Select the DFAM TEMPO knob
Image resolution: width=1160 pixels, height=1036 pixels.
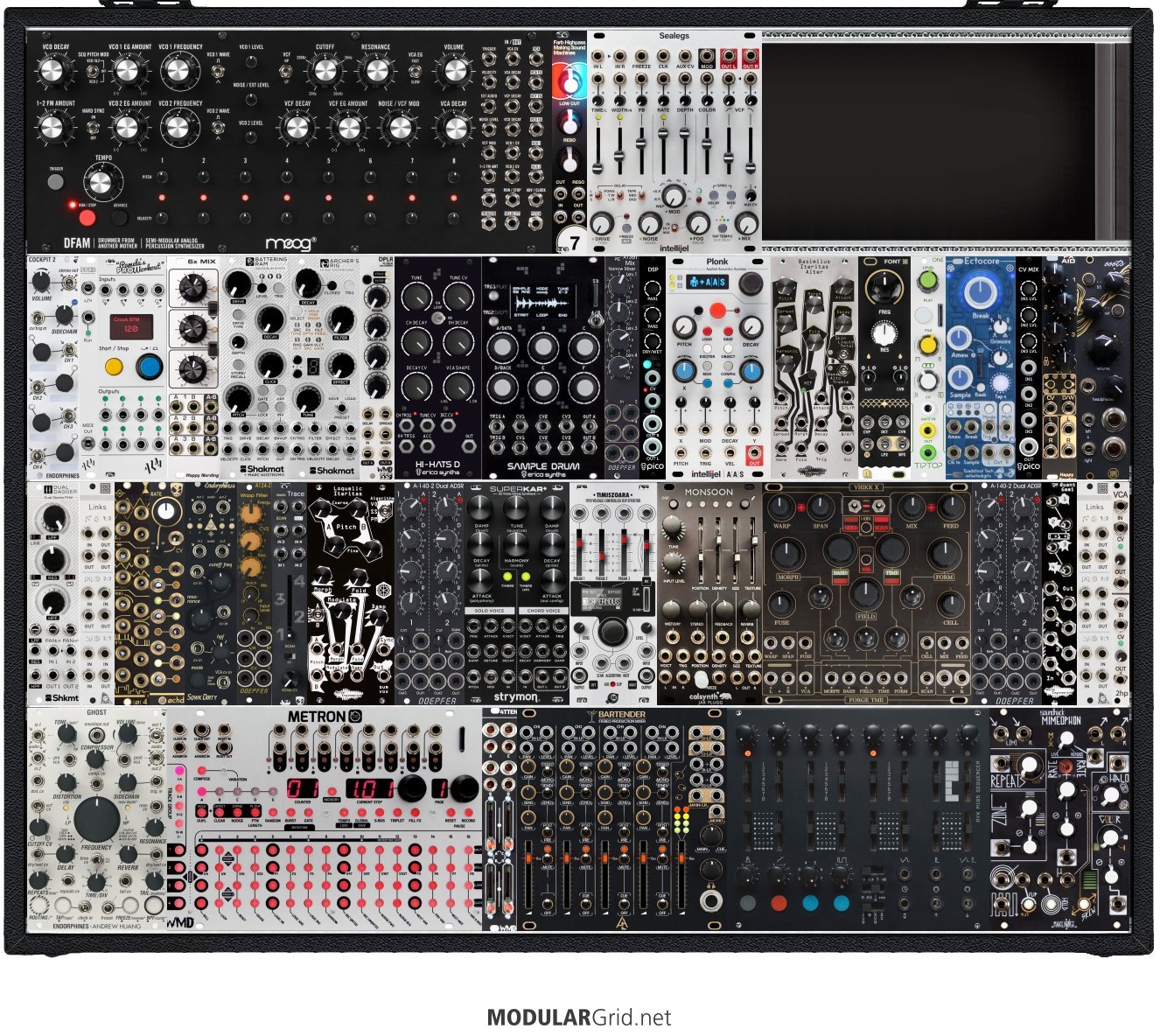pos(103,183)
